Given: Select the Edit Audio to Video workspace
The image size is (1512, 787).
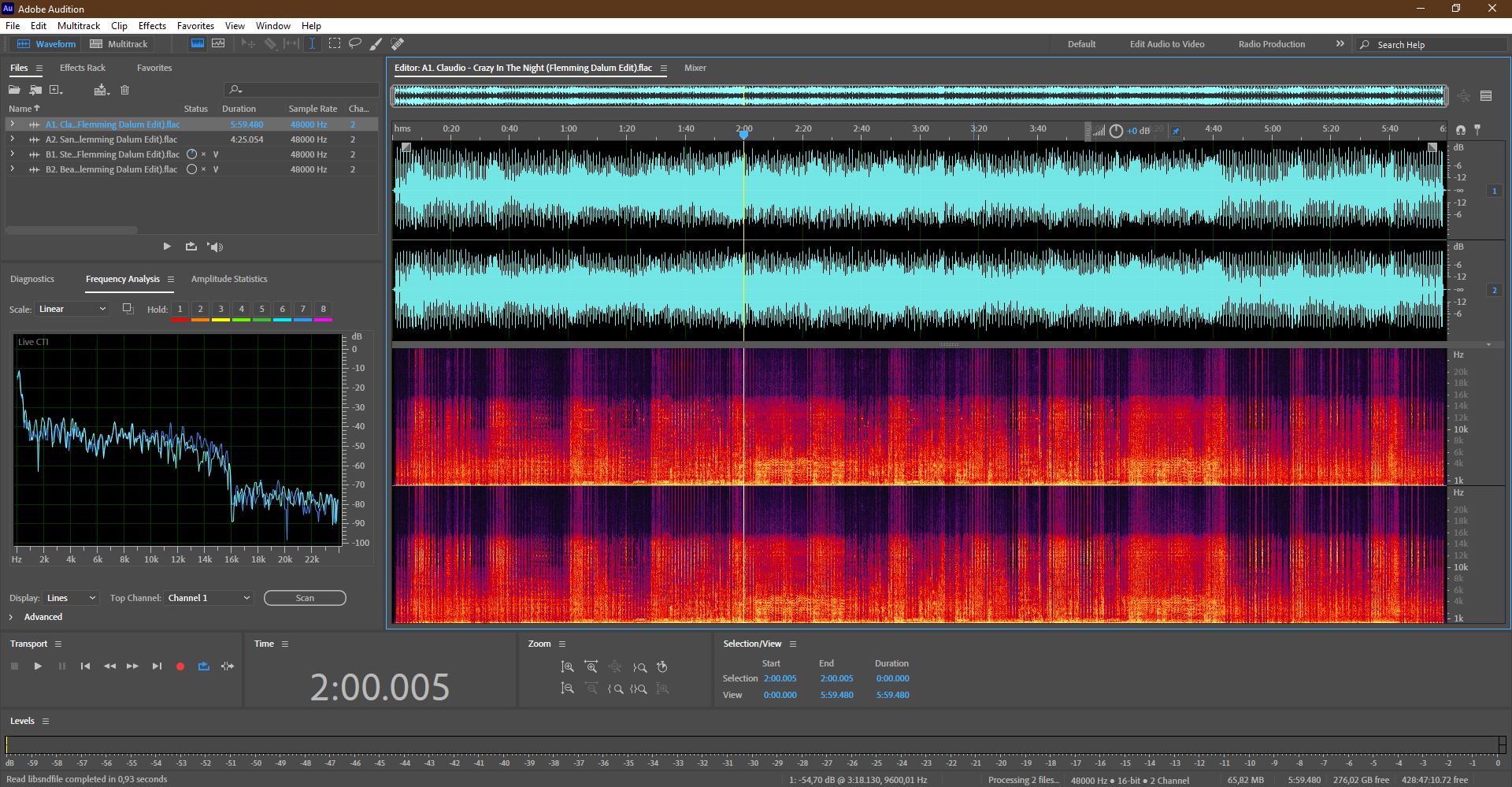Looking at the screenshot, I should tap(1167, 44).
